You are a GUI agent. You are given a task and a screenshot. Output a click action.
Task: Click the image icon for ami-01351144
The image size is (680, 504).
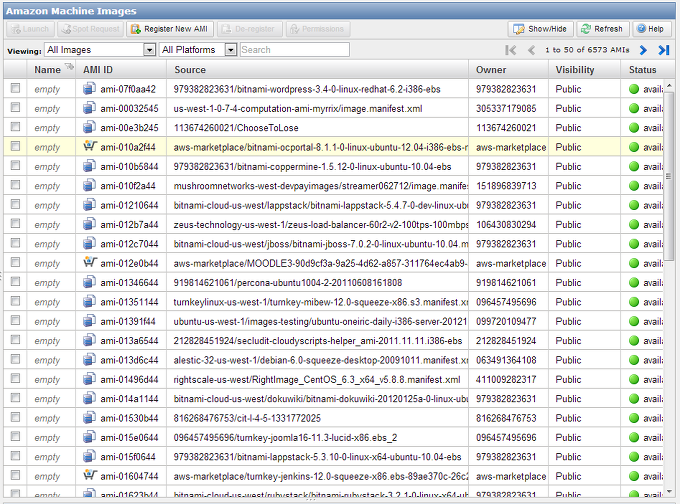tap(89, 301)
